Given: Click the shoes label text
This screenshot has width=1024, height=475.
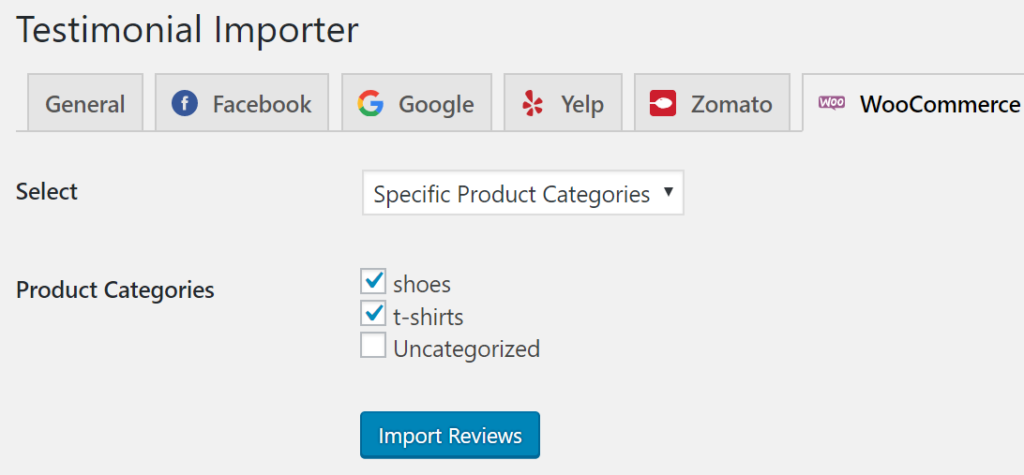Looking at the screenshot, I should (422, 285).
